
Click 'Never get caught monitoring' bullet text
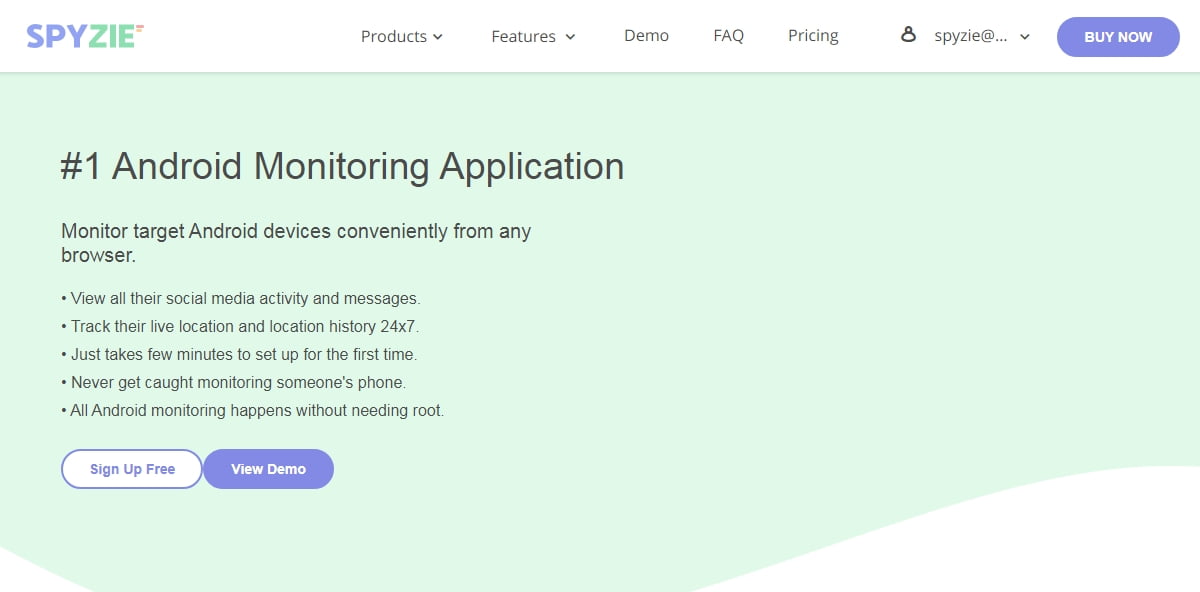[234, 382]
